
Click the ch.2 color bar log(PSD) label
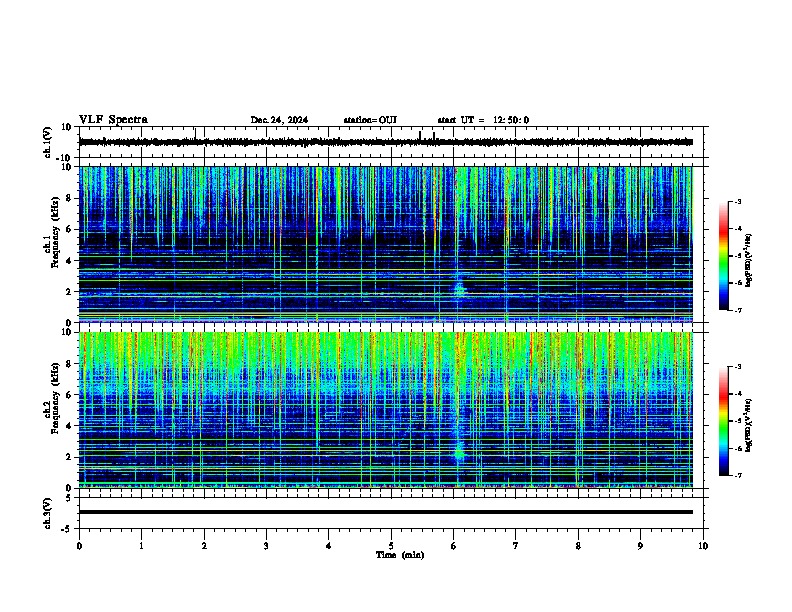(749, 425)
